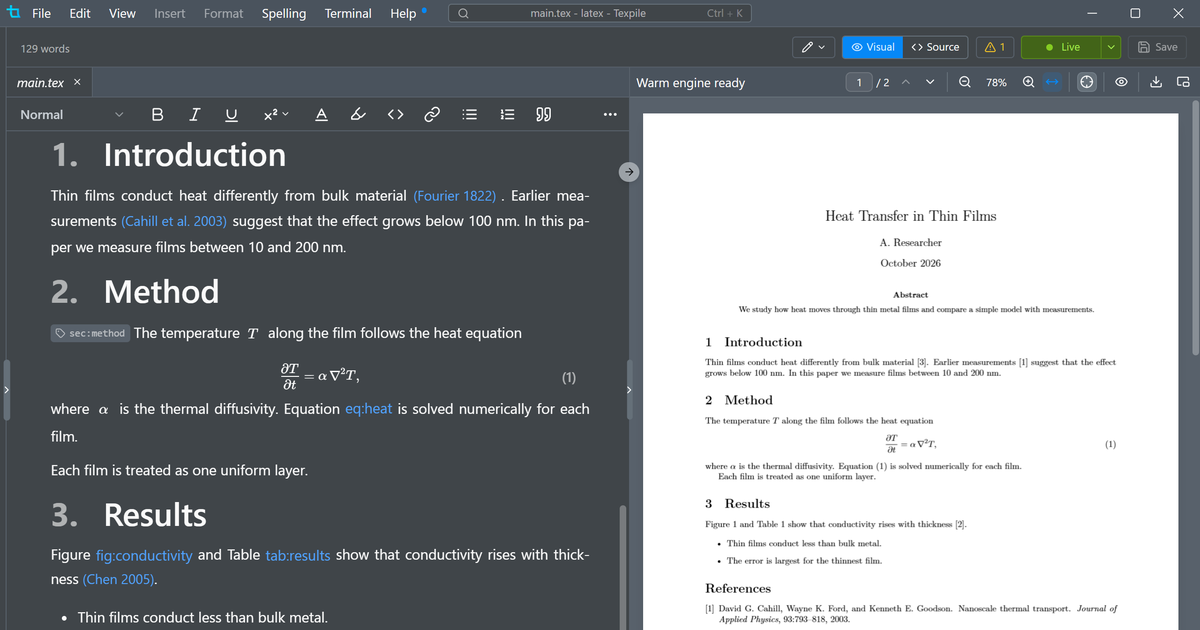Open the pen tool dropdown
This screenshot has height=630, width=1200.
click(814, 47)
